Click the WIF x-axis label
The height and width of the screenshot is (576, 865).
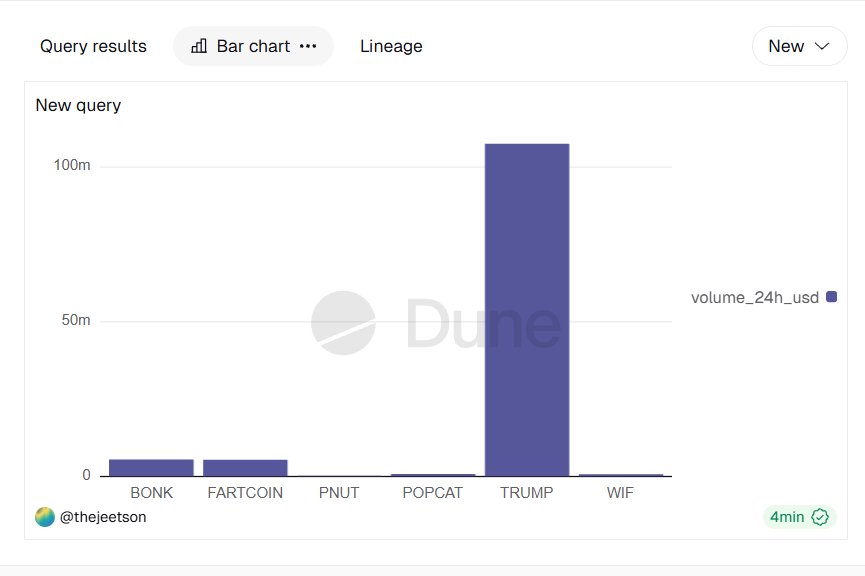620,493
